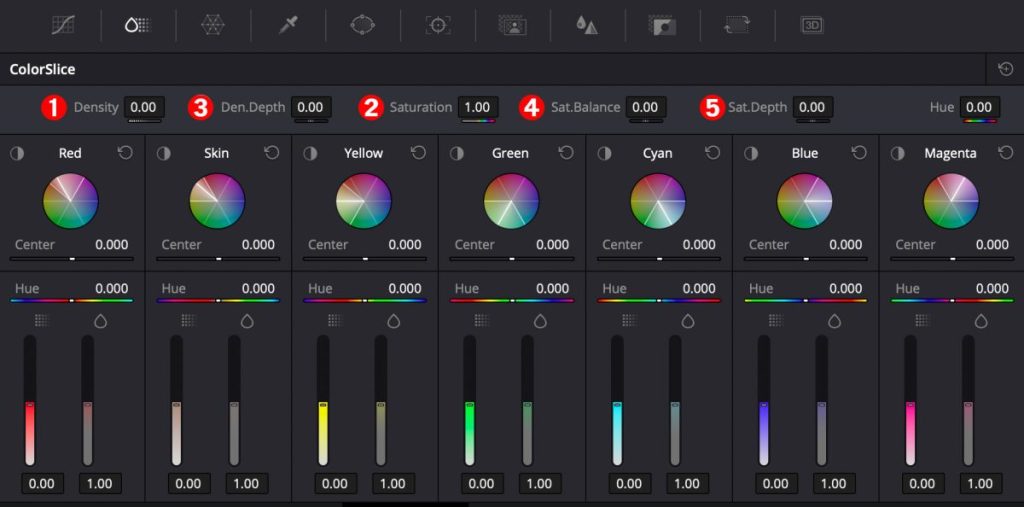
Task: Click the Cyan Center slider handle
Action: pos(660,259)
